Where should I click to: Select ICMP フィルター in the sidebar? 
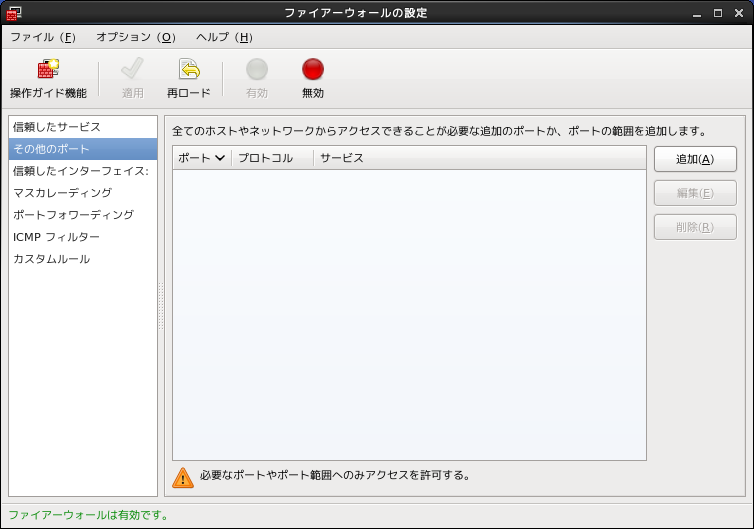coord(83,237)
